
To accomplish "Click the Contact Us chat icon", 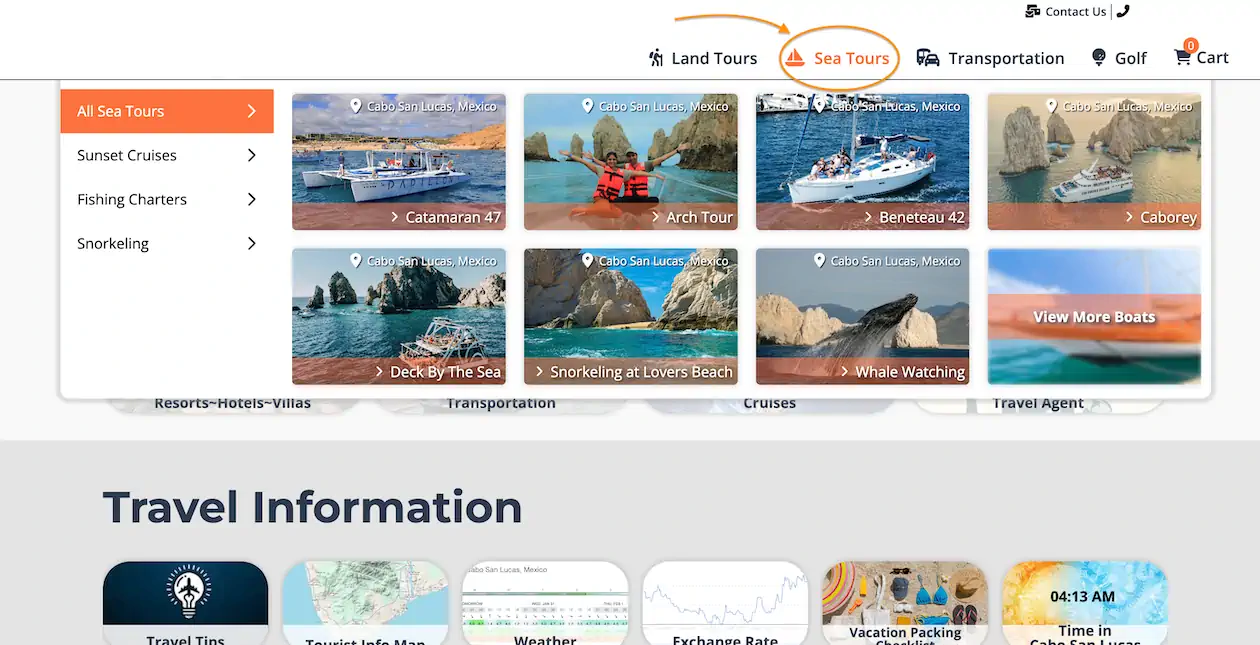I will (1033, 12).
